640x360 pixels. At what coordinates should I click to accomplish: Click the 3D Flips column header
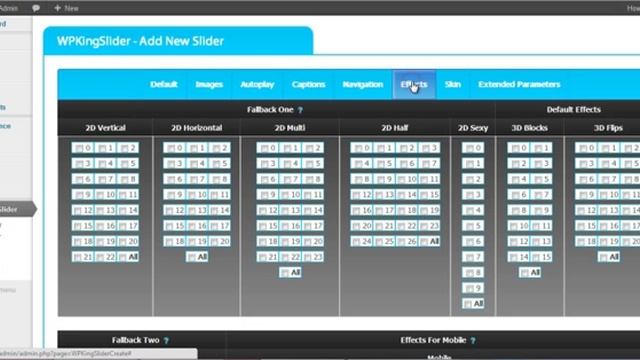[x=608, y=128]
